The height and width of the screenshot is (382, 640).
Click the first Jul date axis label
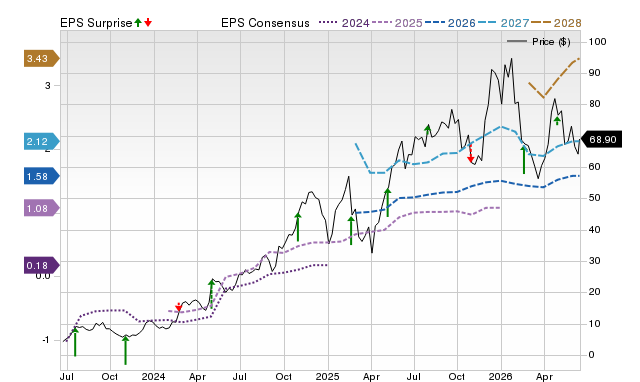[67, 376]
